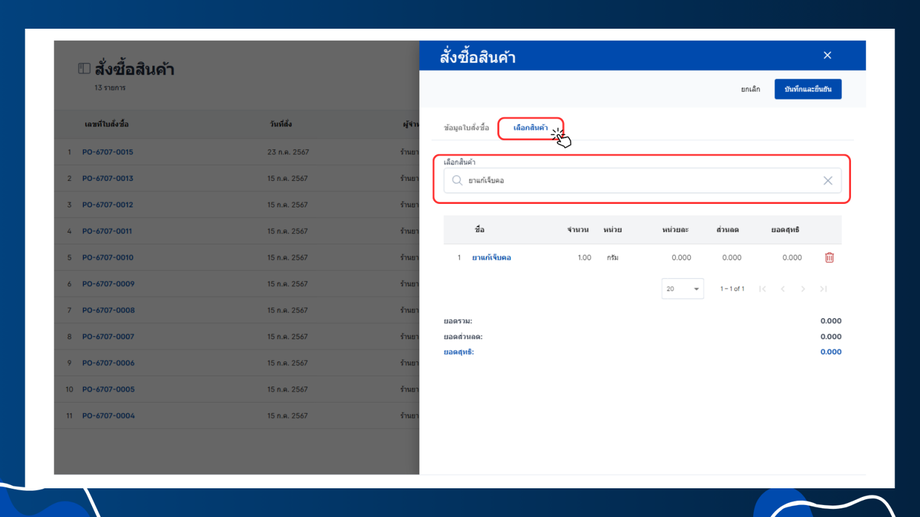The height and width of the screenshot is (517, 920).
Task: Click the ชื่อ column header
Action: 480,229
